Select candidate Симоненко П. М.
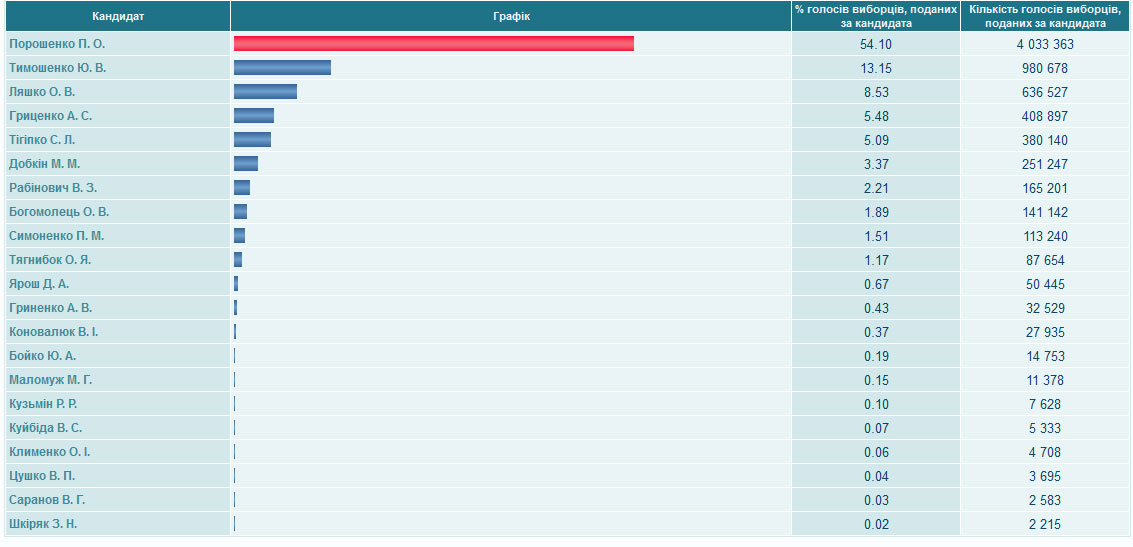Image resolution: width=1133 pixels, height=547 pixels. tap(57, 236)
